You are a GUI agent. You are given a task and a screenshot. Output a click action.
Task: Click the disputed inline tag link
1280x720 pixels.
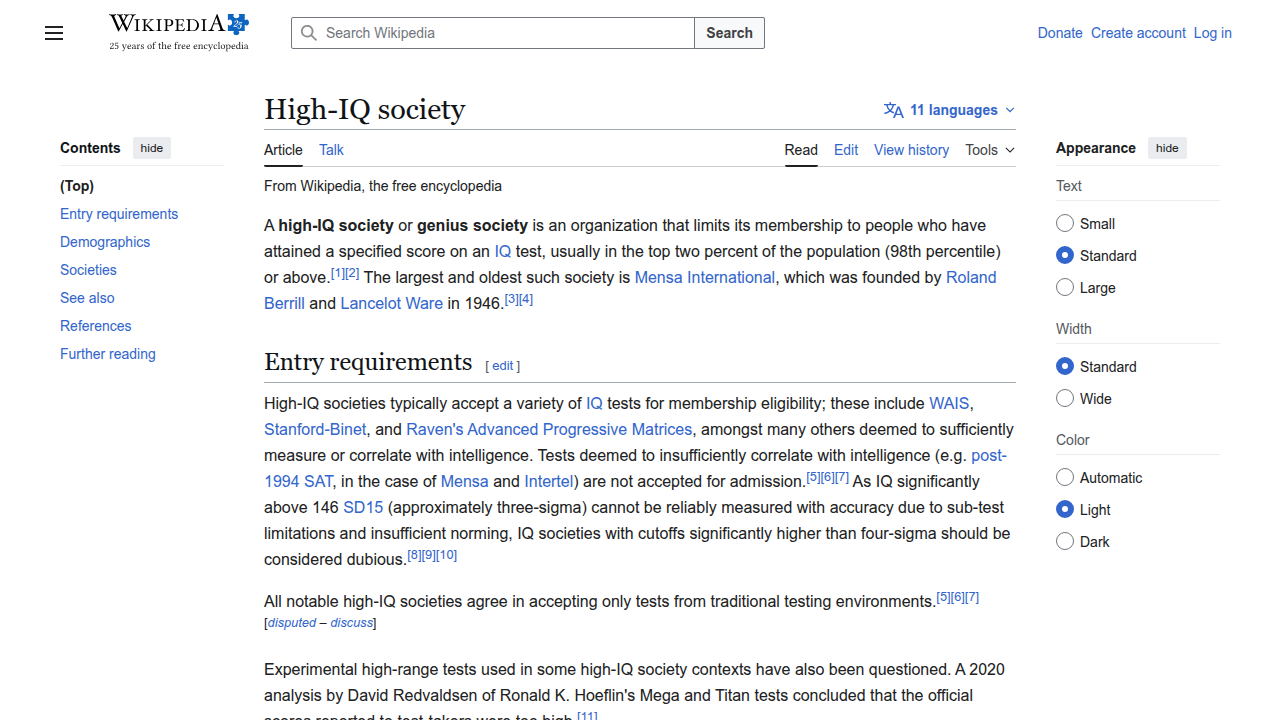pos(292,623)
